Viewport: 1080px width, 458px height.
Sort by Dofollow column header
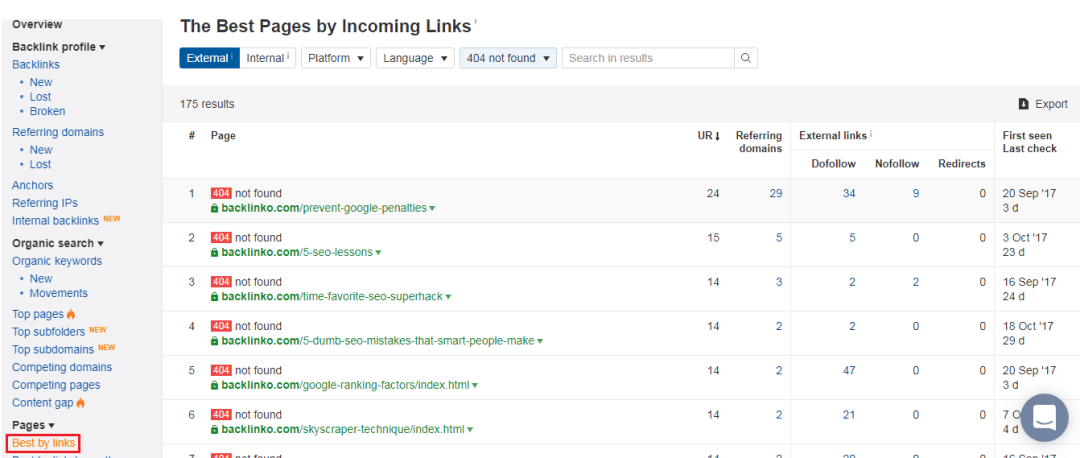[834, 164]
